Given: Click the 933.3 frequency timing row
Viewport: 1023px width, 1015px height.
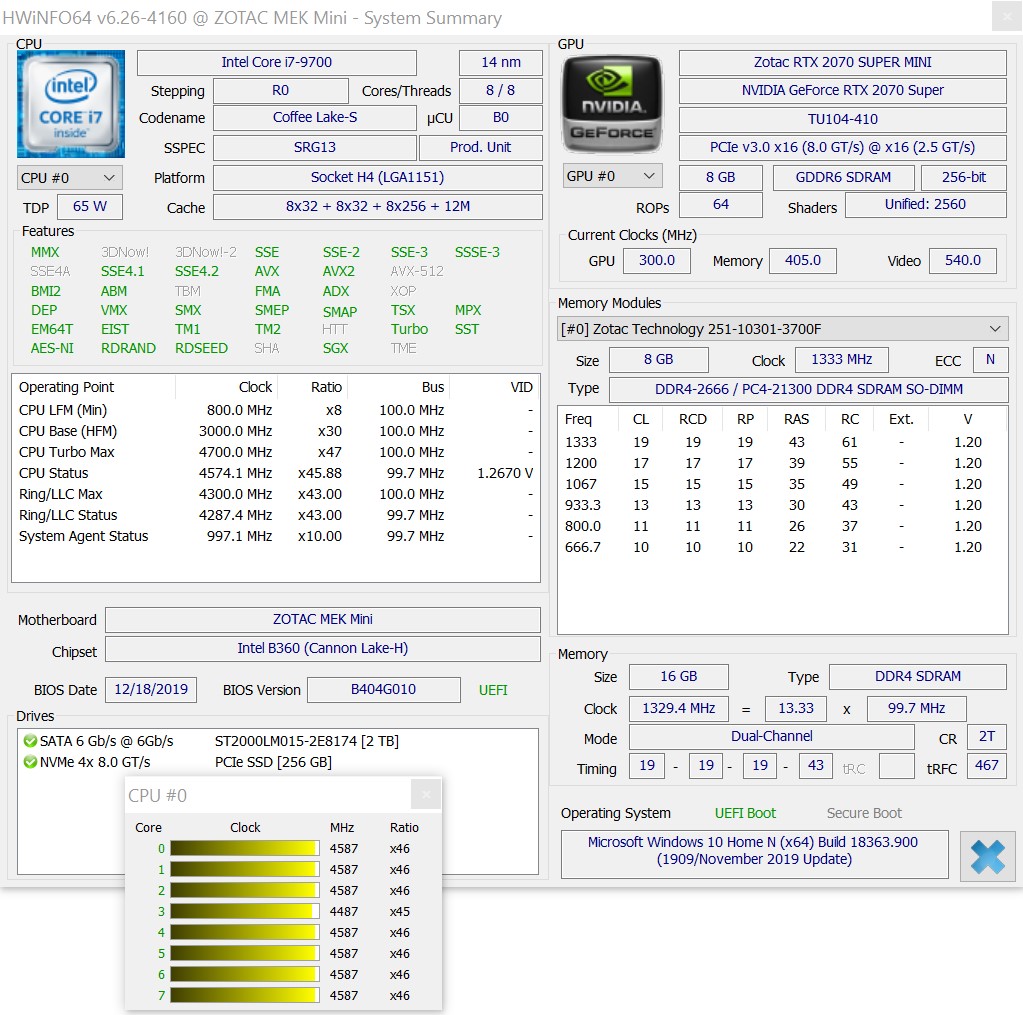Looking at the screenshot, I should (782, 505).
